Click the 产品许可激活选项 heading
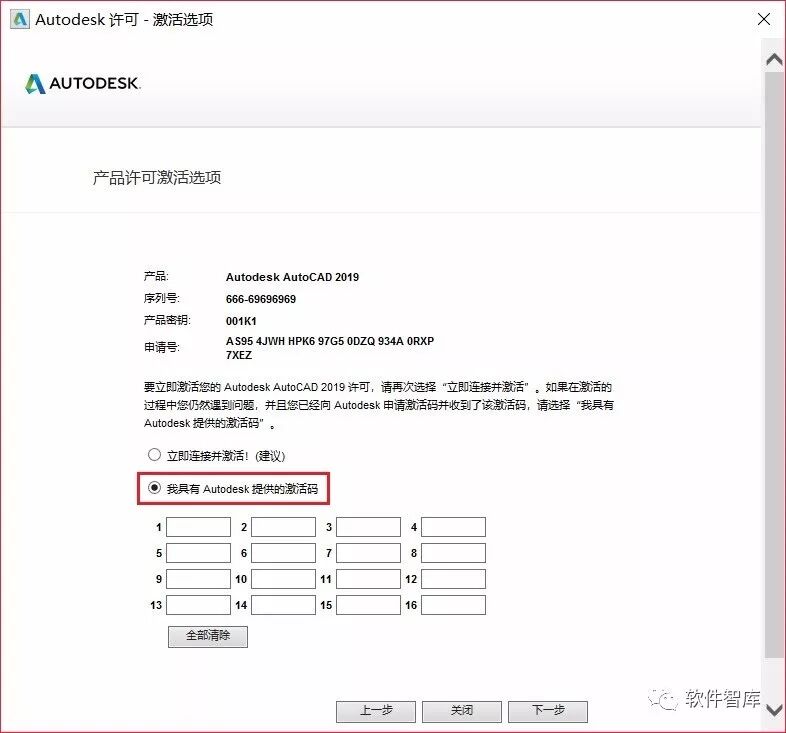 (157, 177)
